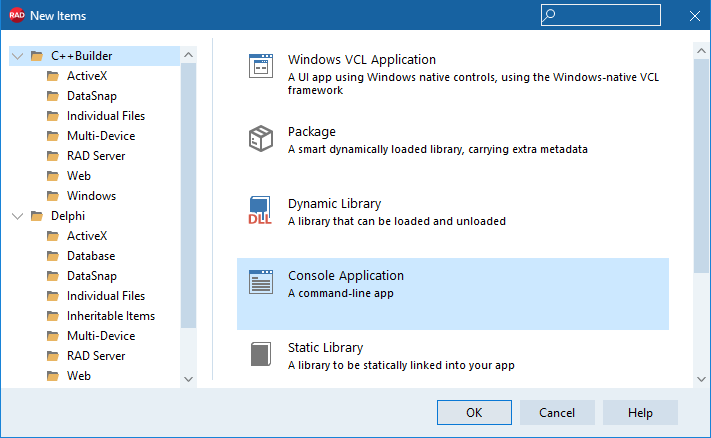Open RAD Server under C++Builder
This screenshot has height=438, width=711.
(x=96, y=156)
